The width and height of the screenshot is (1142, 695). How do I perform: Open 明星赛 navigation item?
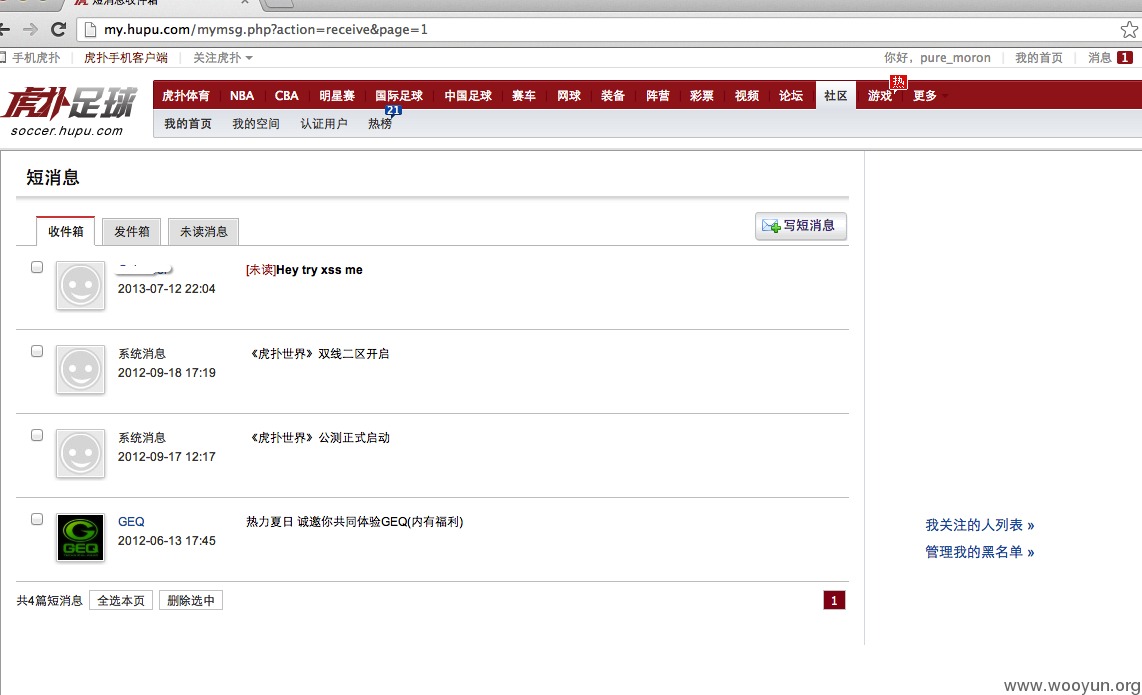tap(336, 95)
